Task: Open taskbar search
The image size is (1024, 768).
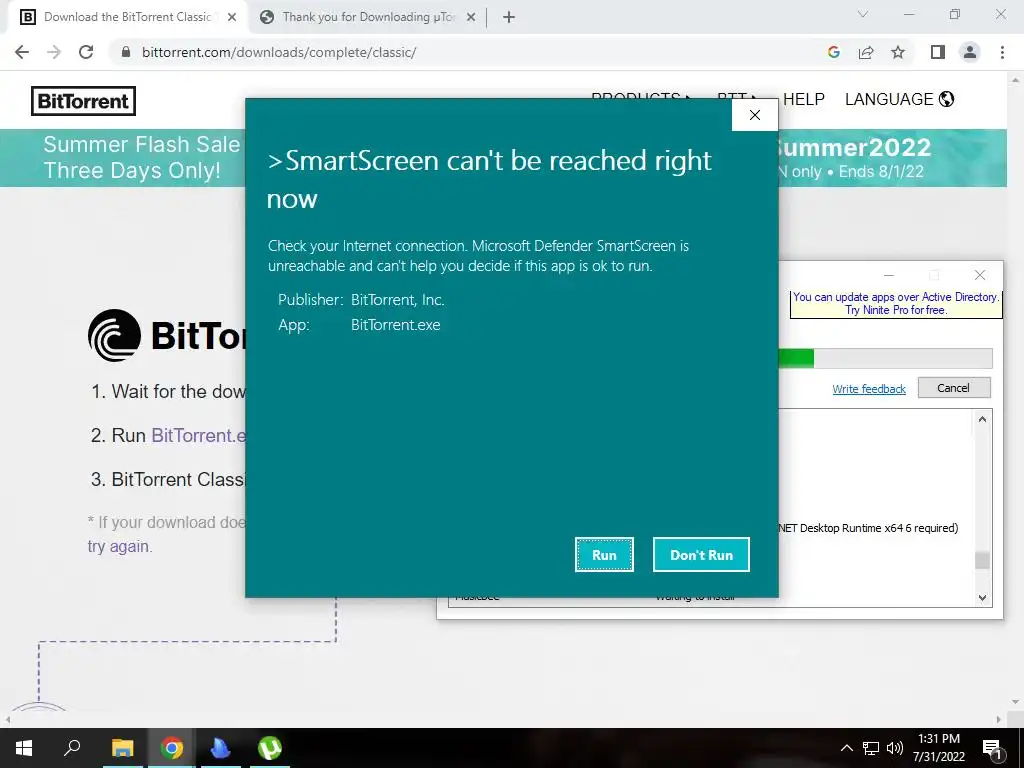Action: (x=72, y=748)
